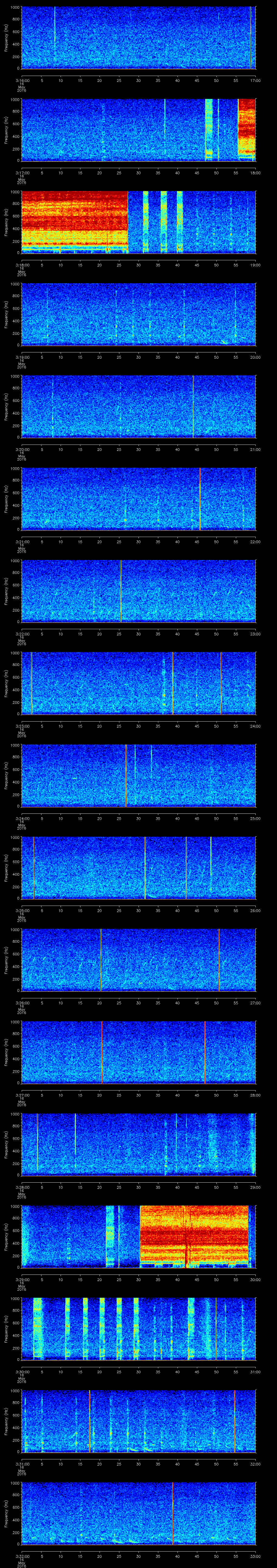
Task: Select the 26:00 end time label
Action: pos(255,910)
